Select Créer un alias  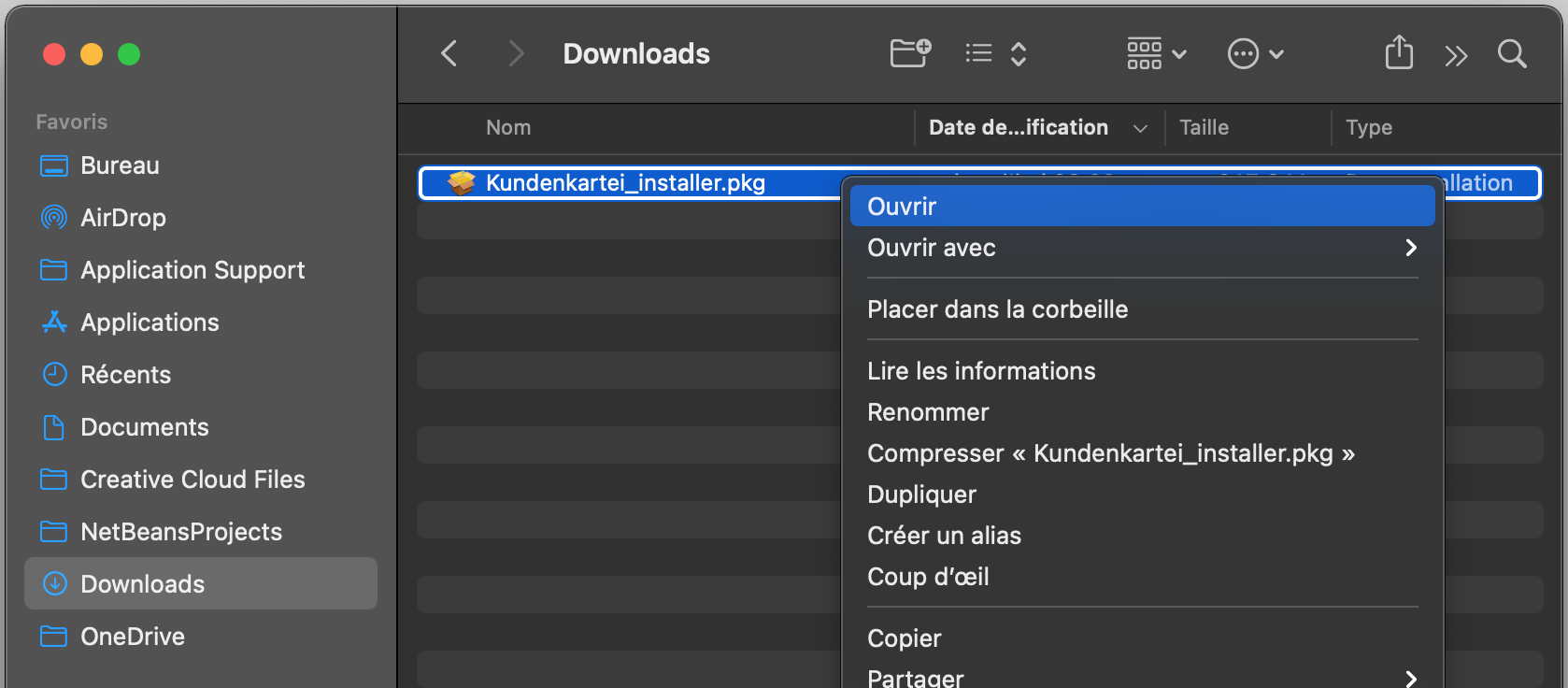[1142, 535]
